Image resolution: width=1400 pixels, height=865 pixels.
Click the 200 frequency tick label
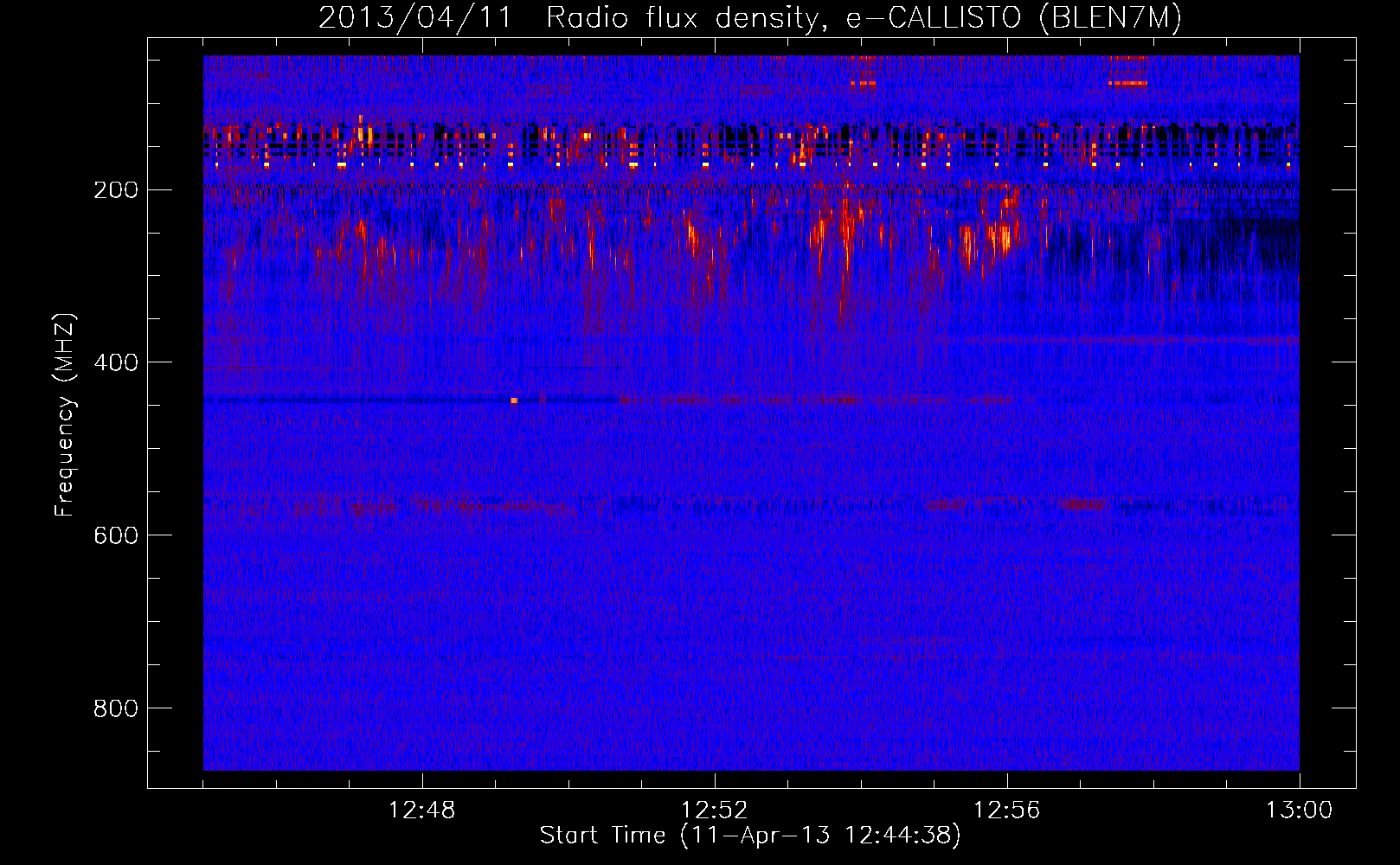point(116,189)
